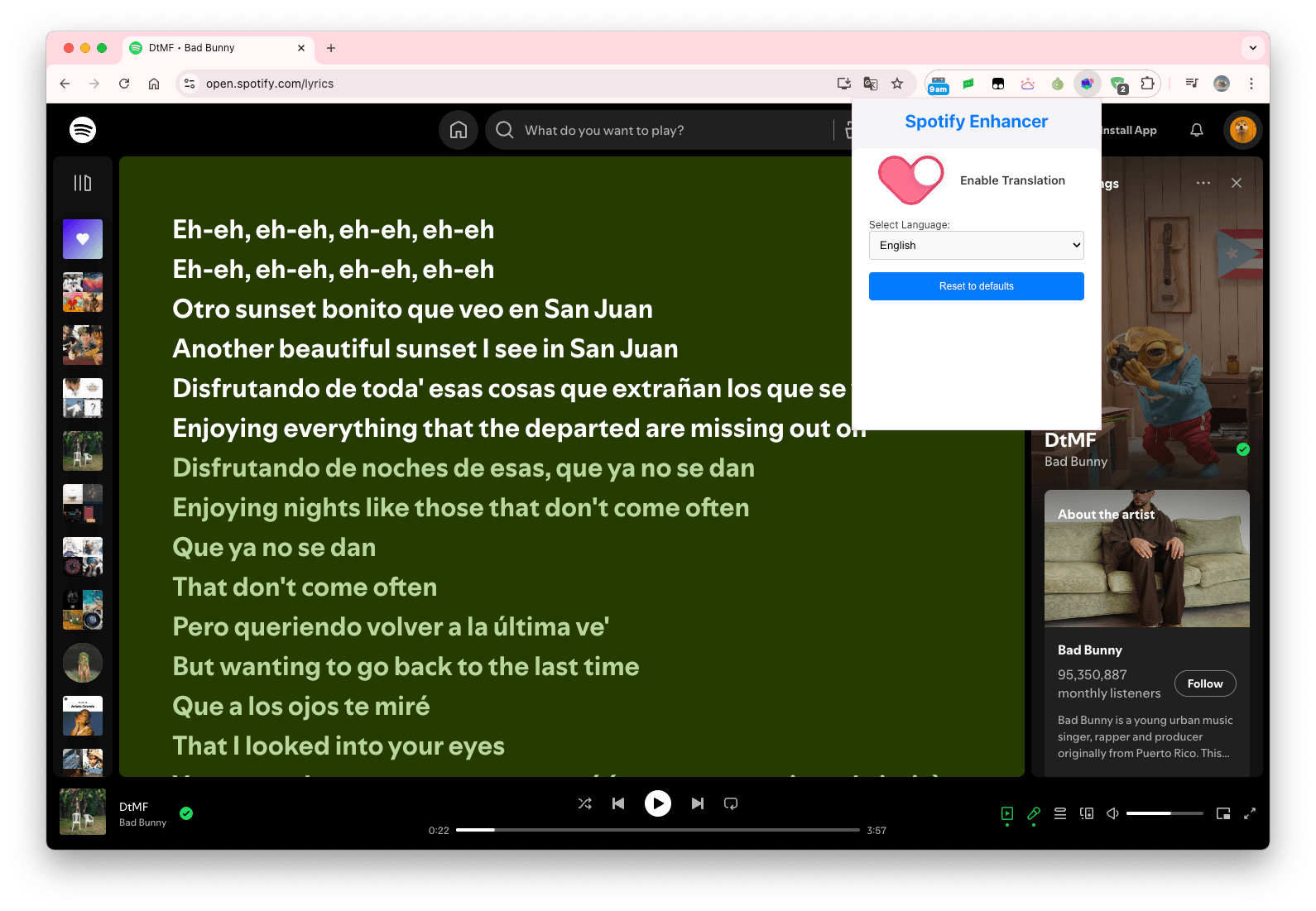Click Bad Bunny name under DtMF title

(x=1076, y=462)
